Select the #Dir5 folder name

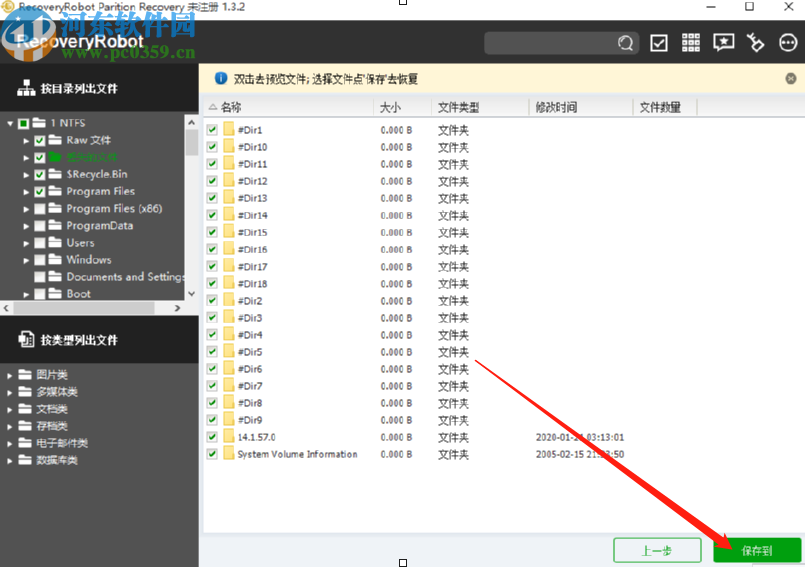coord(250,352)
